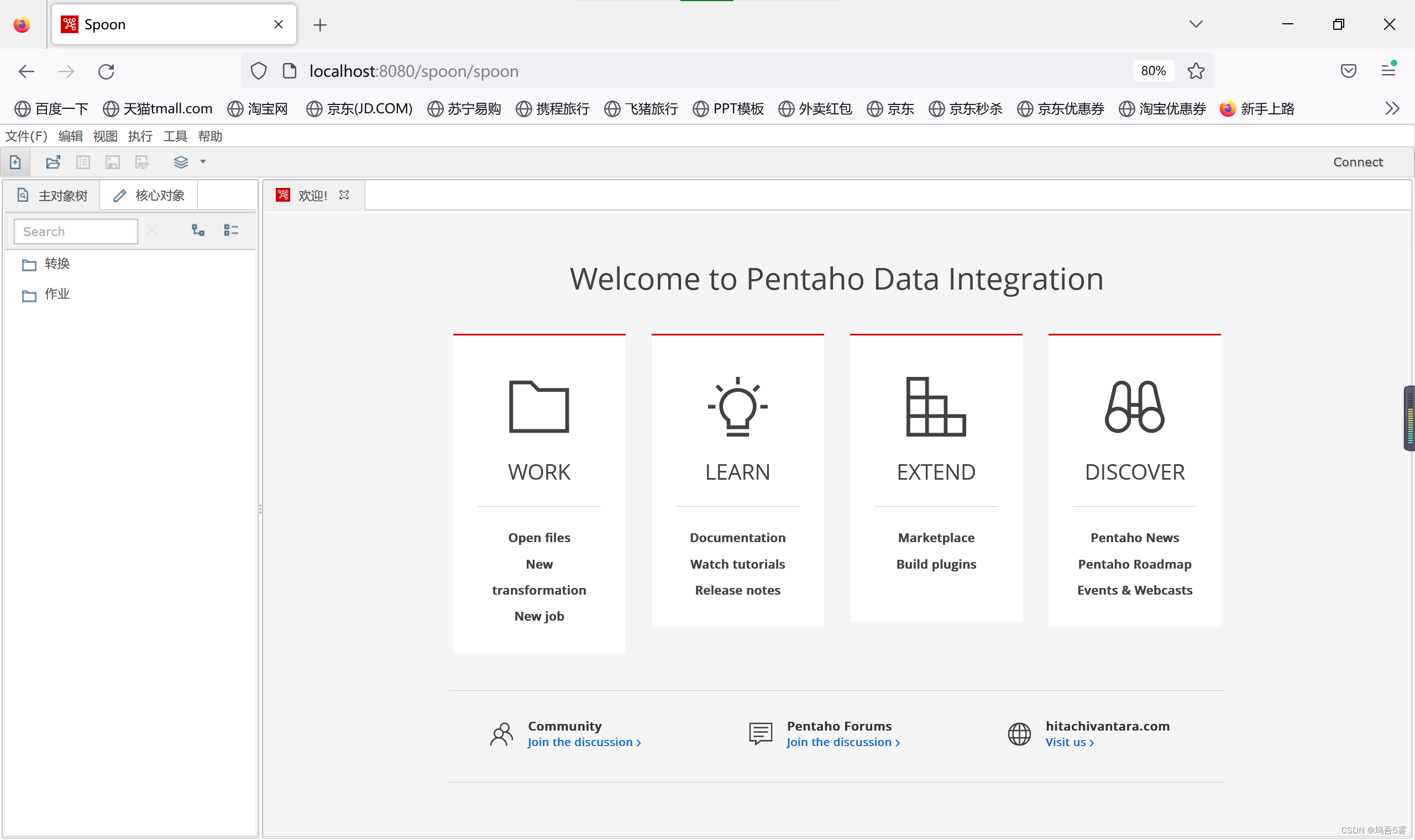Open the Marketplace link
Screen dimensions: 1415x840
(x=936, y=538)
